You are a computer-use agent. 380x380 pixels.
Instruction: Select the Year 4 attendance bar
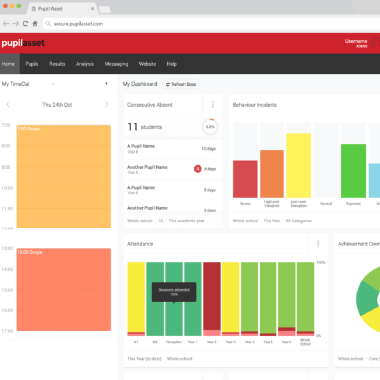click(249, 299)
